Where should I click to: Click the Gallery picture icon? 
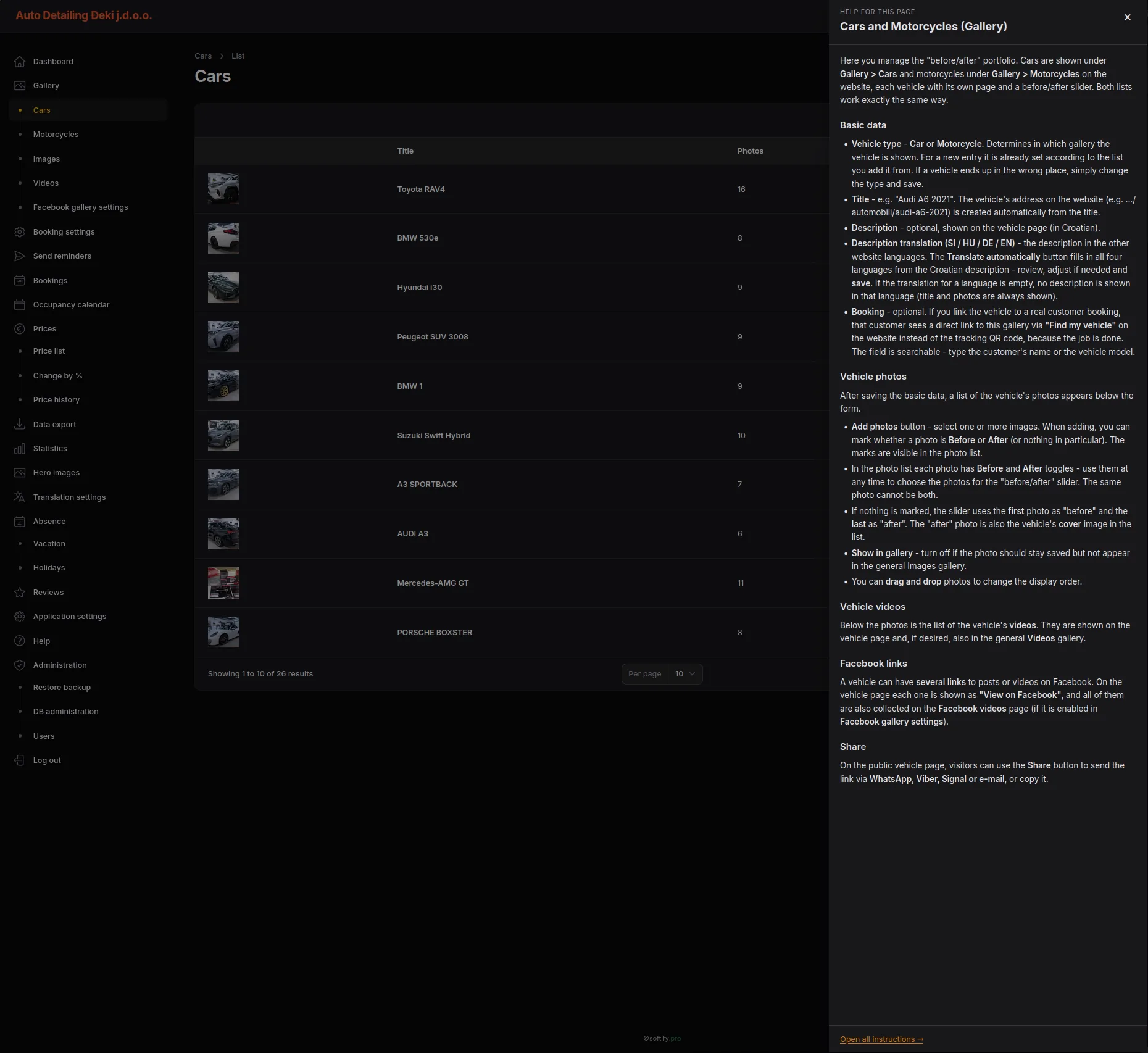(20, 86)
